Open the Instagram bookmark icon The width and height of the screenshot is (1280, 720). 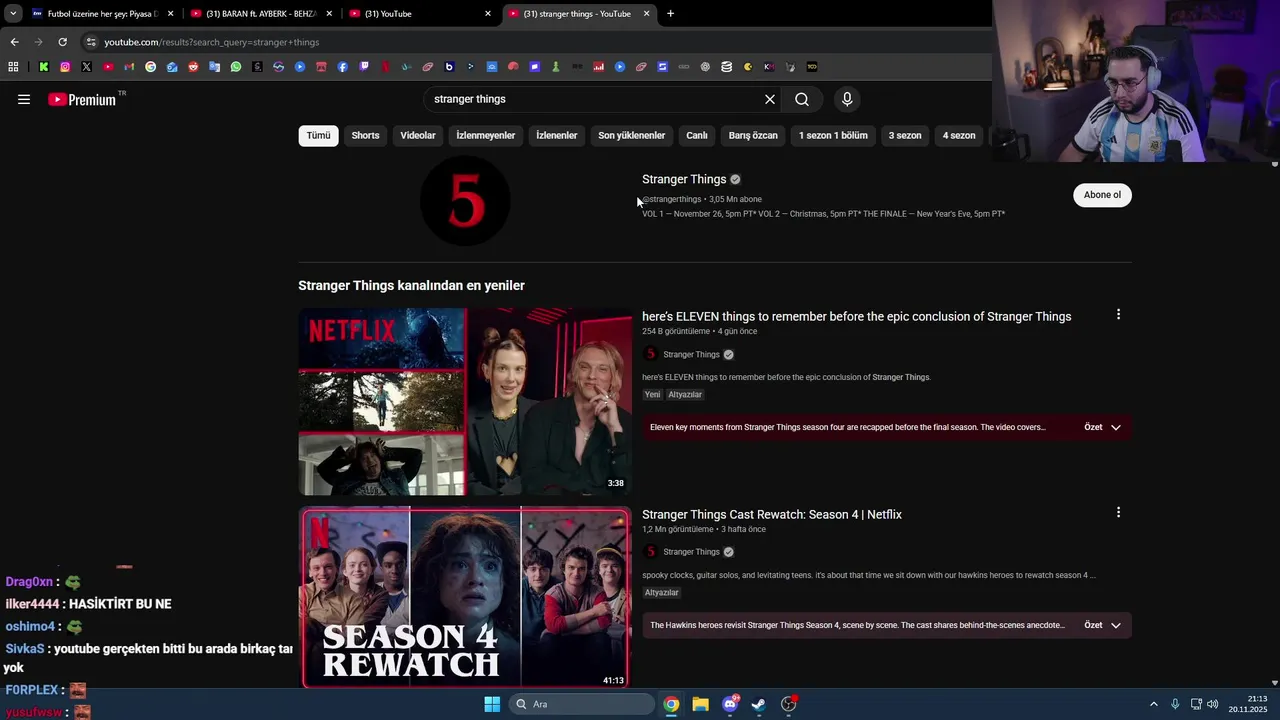pos(65,67)
